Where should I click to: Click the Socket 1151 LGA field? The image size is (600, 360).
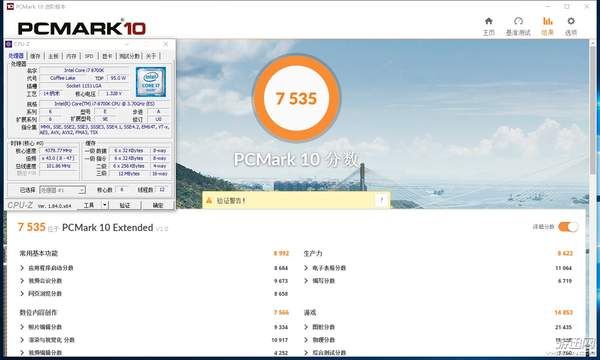[84, 86]
